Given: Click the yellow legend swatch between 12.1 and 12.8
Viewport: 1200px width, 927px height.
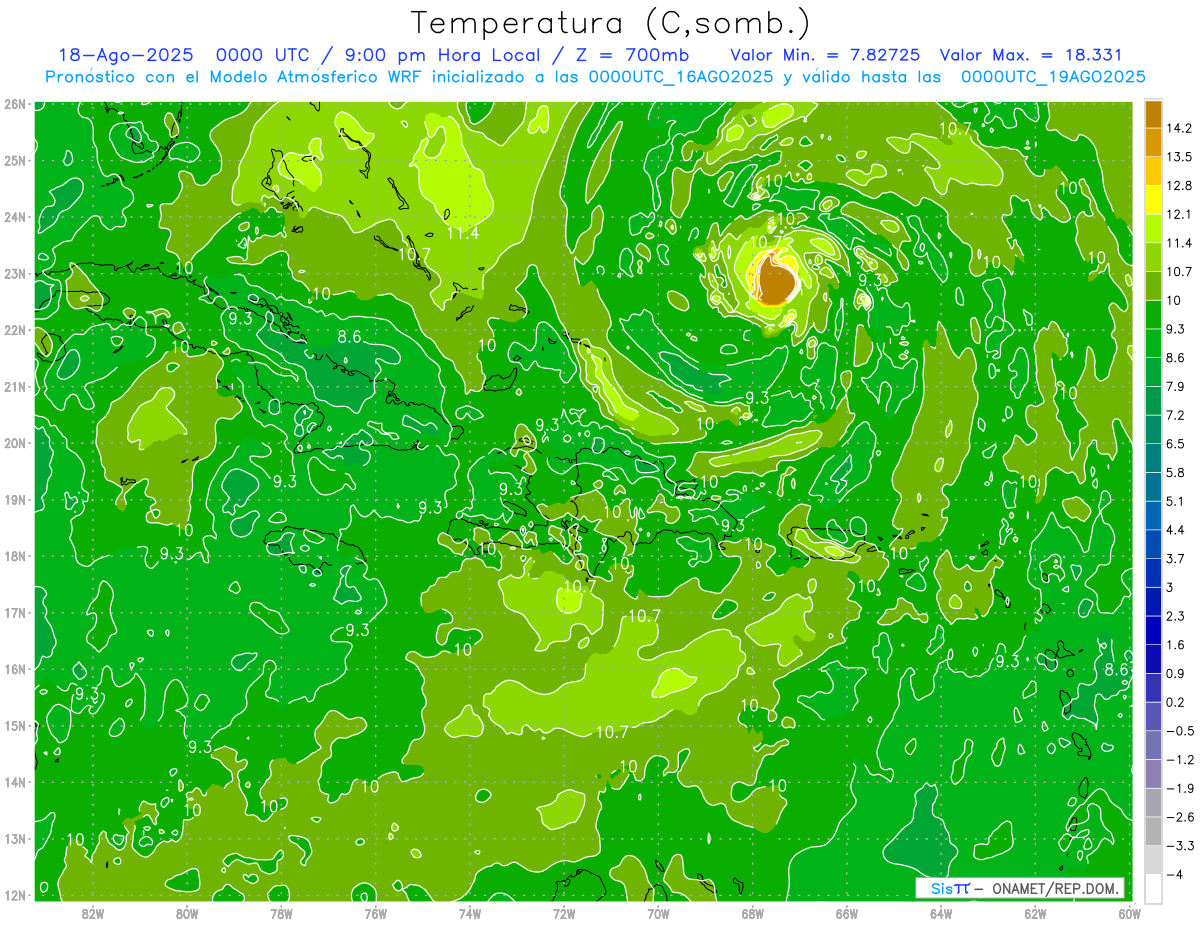Looking at the screenshot, I should pyautogui.click(x=1153, y=199).
